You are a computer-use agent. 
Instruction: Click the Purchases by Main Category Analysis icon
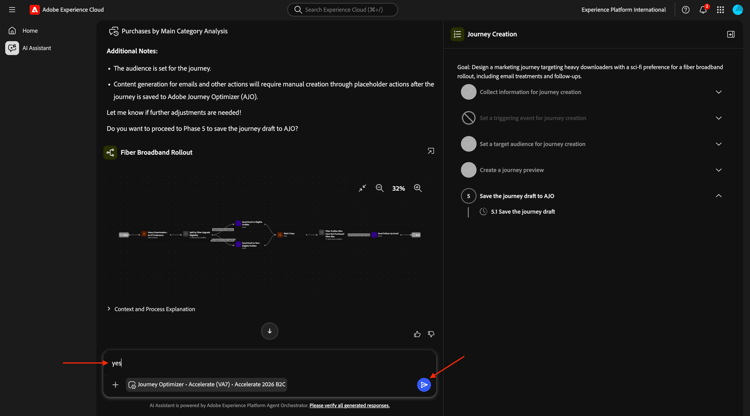(x=113, y=31)
